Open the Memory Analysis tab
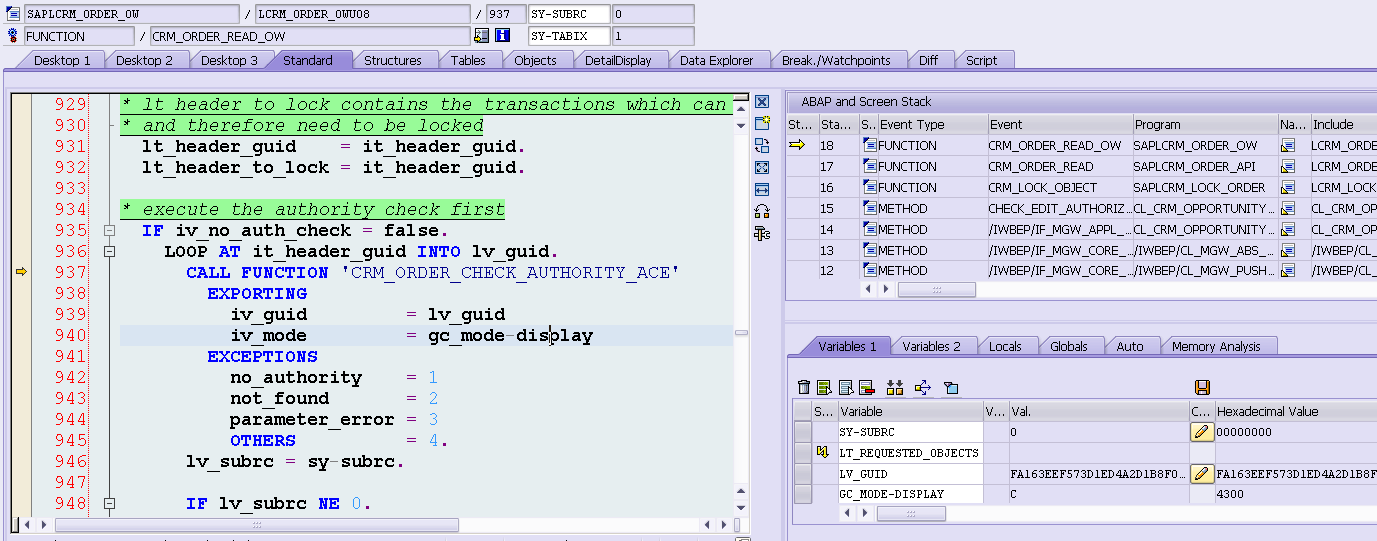Viewport: 1377px width, 541px height. 1216,346
